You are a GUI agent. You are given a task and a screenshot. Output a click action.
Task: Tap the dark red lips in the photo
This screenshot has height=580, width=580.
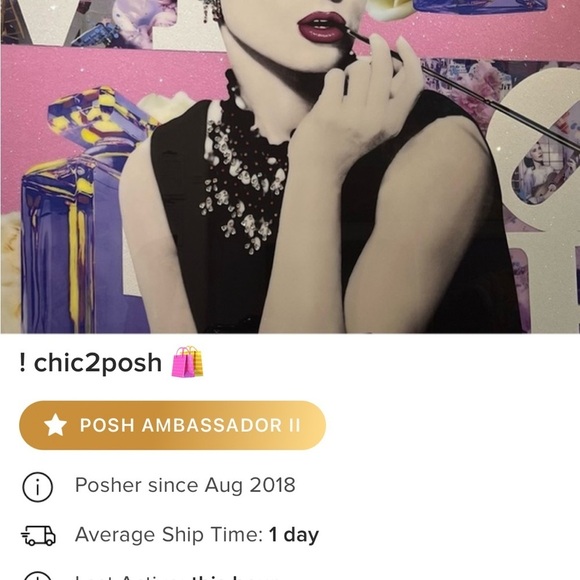pyautogui.click(x=323, y=27)
